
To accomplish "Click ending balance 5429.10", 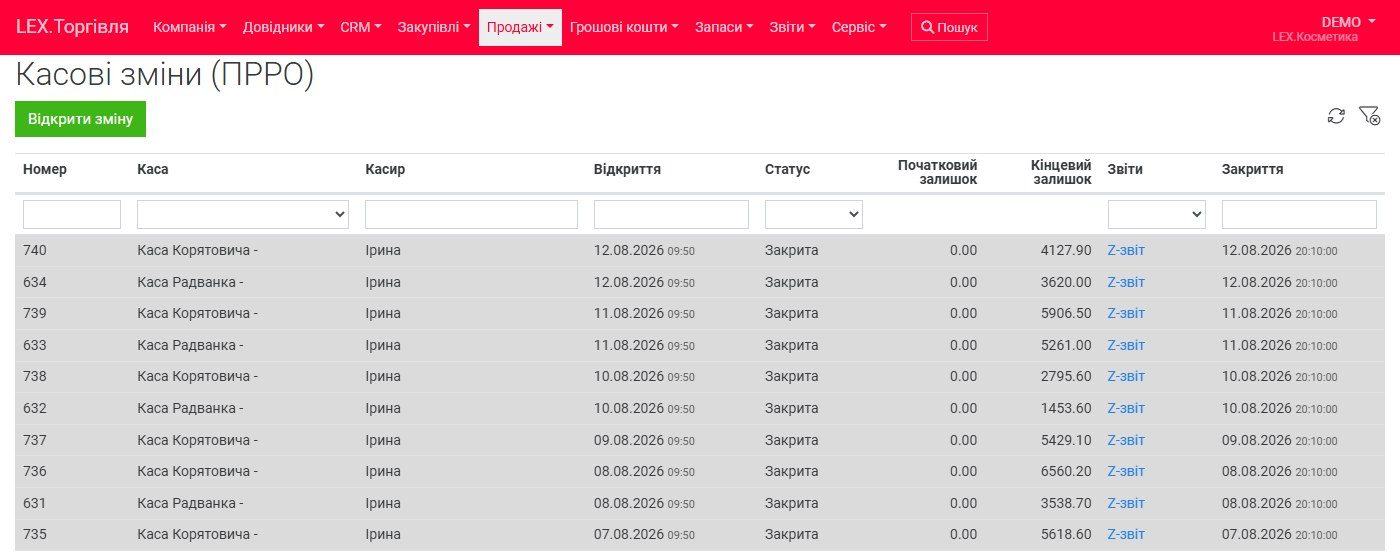I will pyautogui.click(x=1066, y=440).
